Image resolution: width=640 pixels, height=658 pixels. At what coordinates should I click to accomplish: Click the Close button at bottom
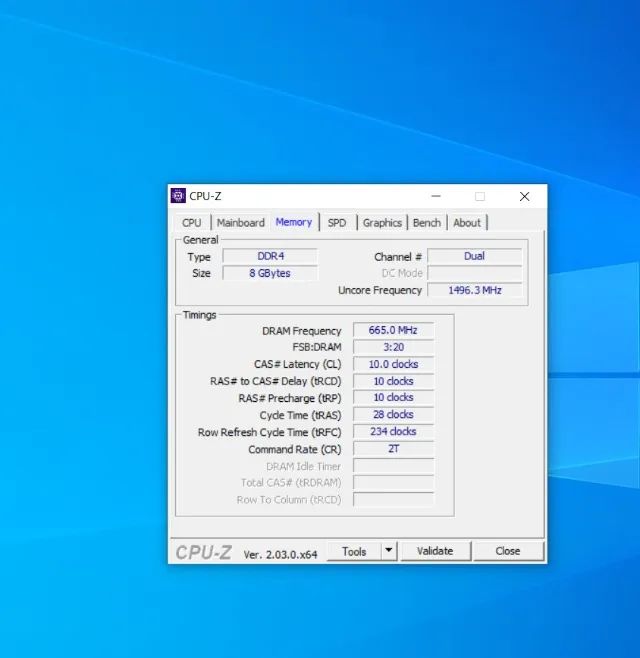[508, 551]
